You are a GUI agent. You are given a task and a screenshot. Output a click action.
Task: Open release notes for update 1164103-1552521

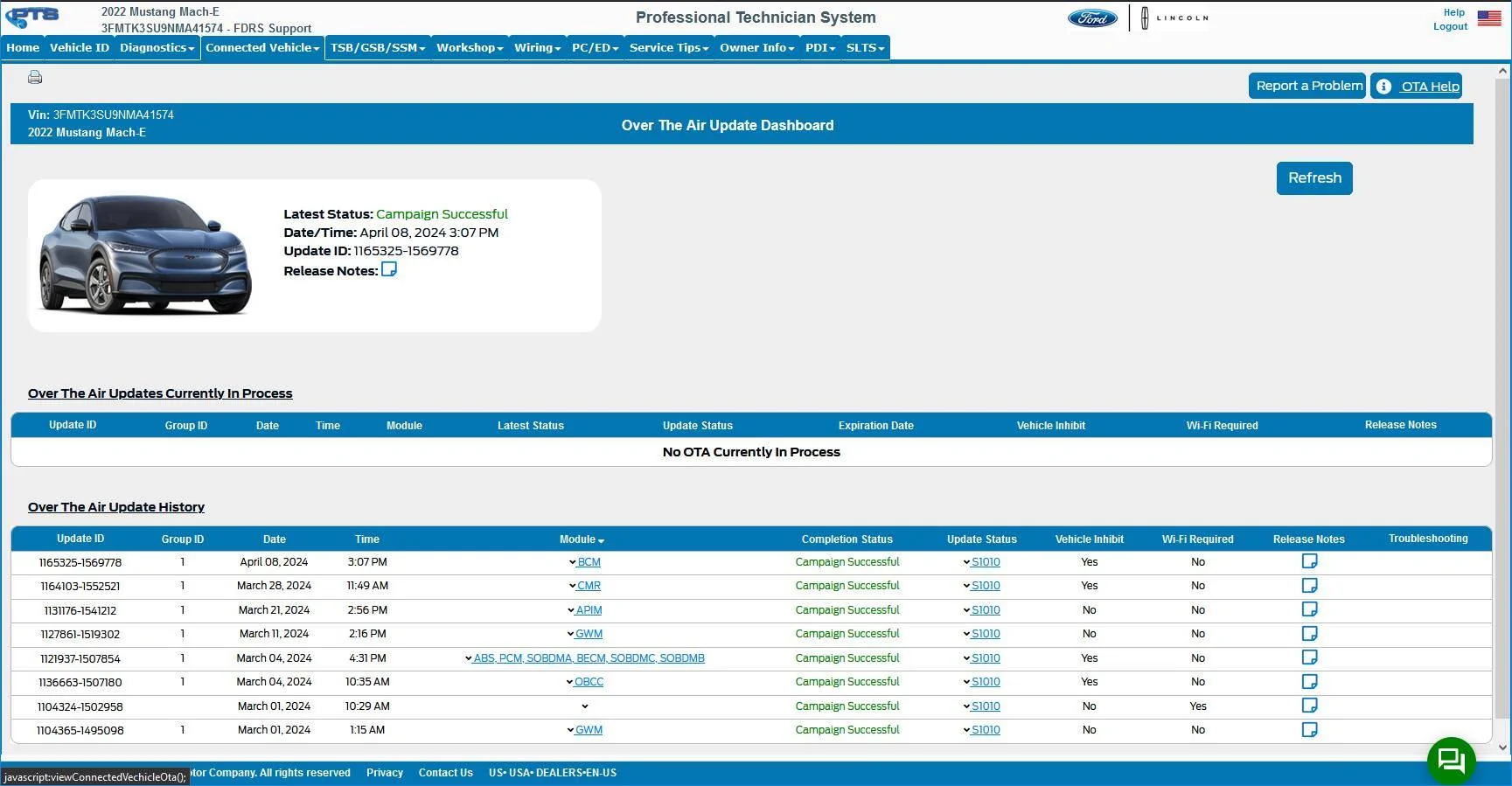(1309, 586)
